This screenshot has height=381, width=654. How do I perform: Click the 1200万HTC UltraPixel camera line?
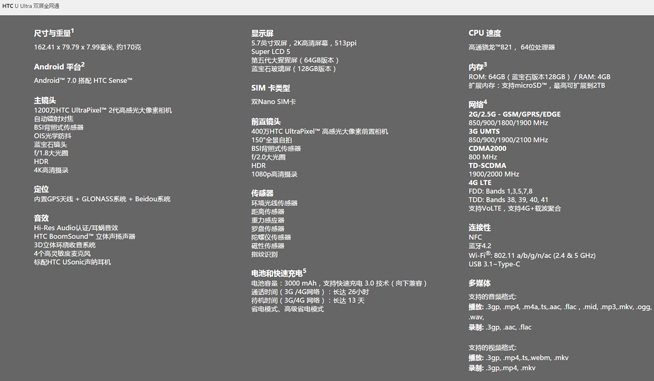[x=103, y=110]
